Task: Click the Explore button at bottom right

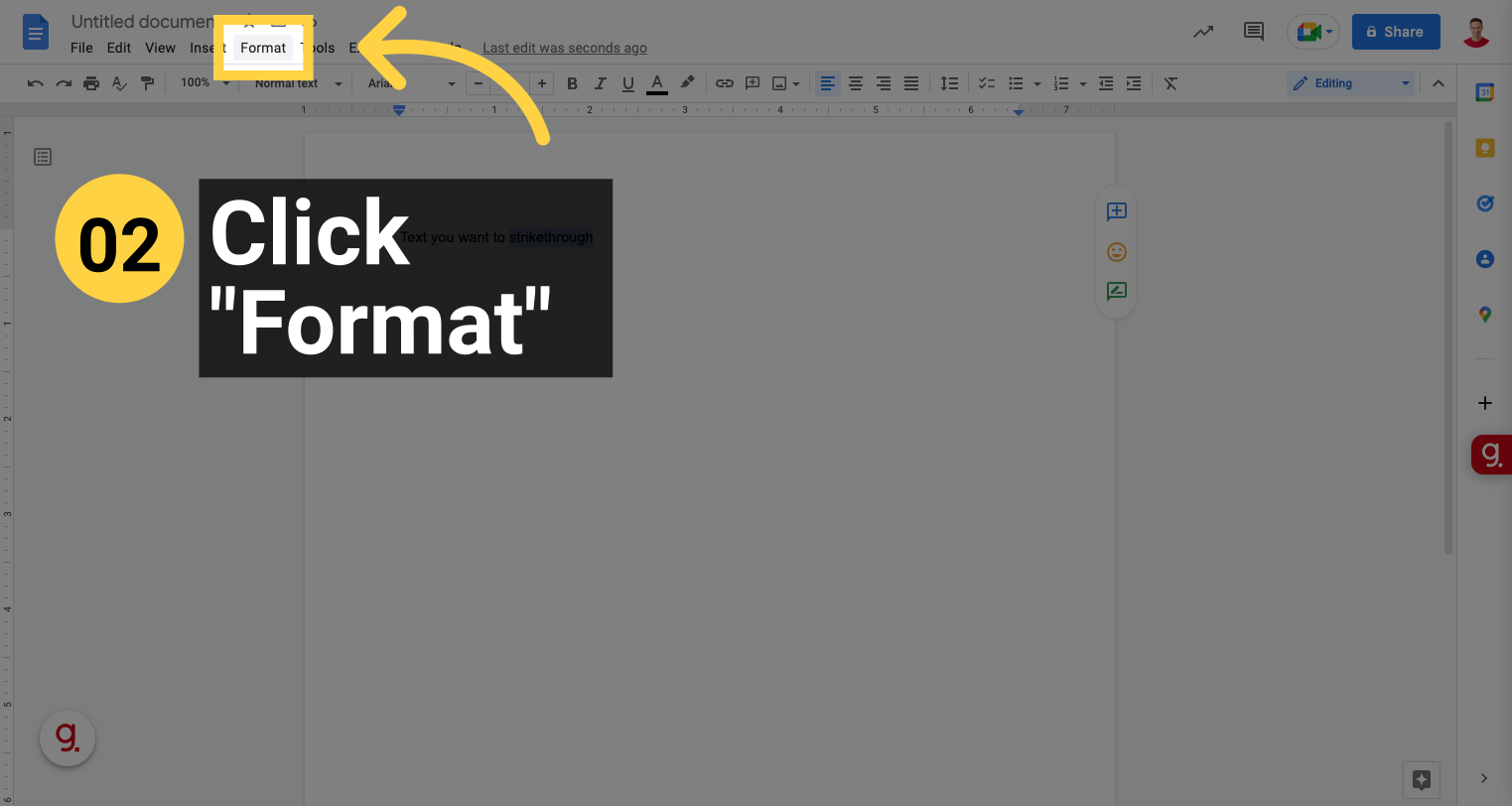Action: click(1421, 779)
